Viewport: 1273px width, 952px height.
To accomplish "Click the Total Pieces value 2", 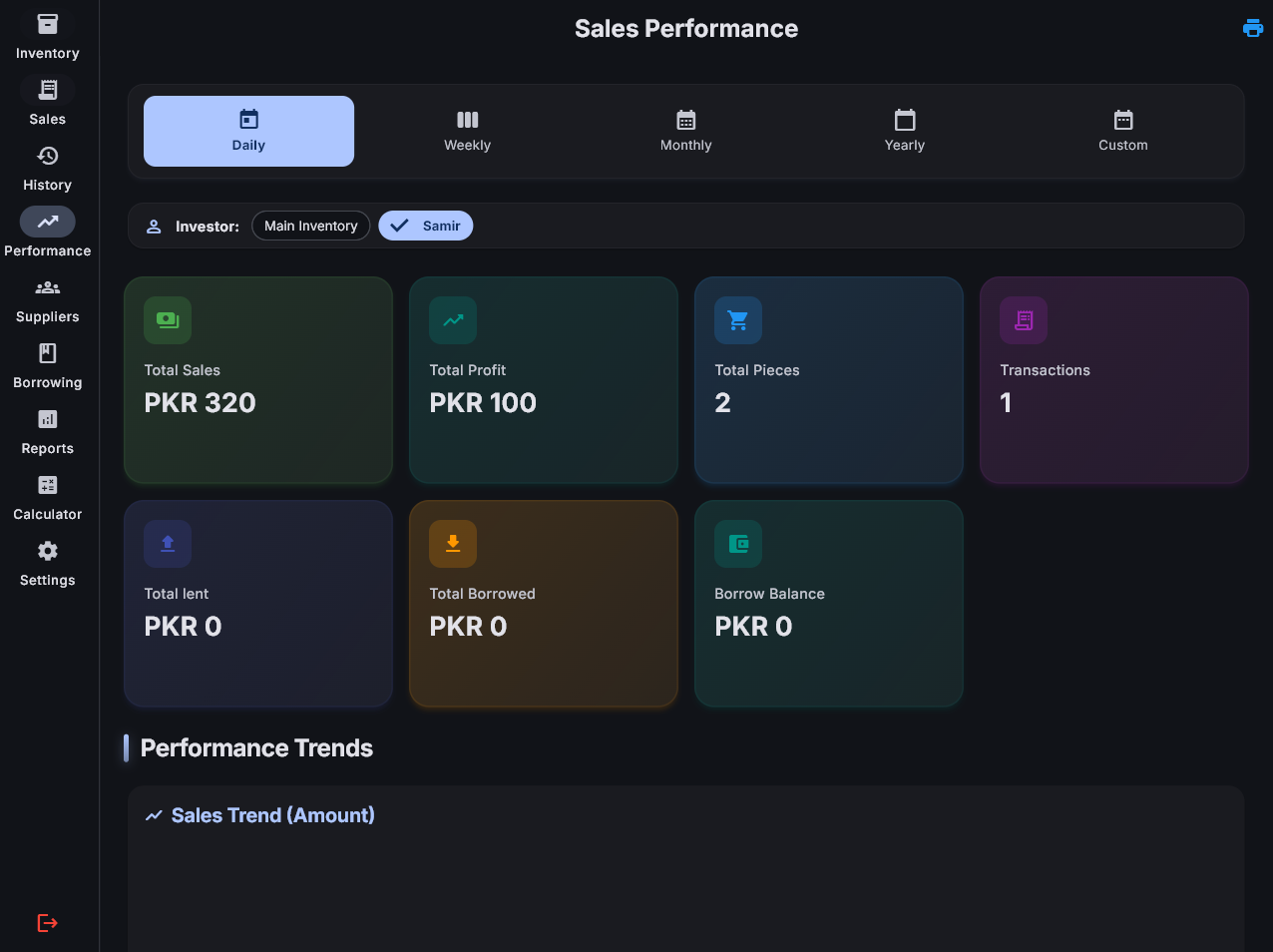I will tap(723, 402).
